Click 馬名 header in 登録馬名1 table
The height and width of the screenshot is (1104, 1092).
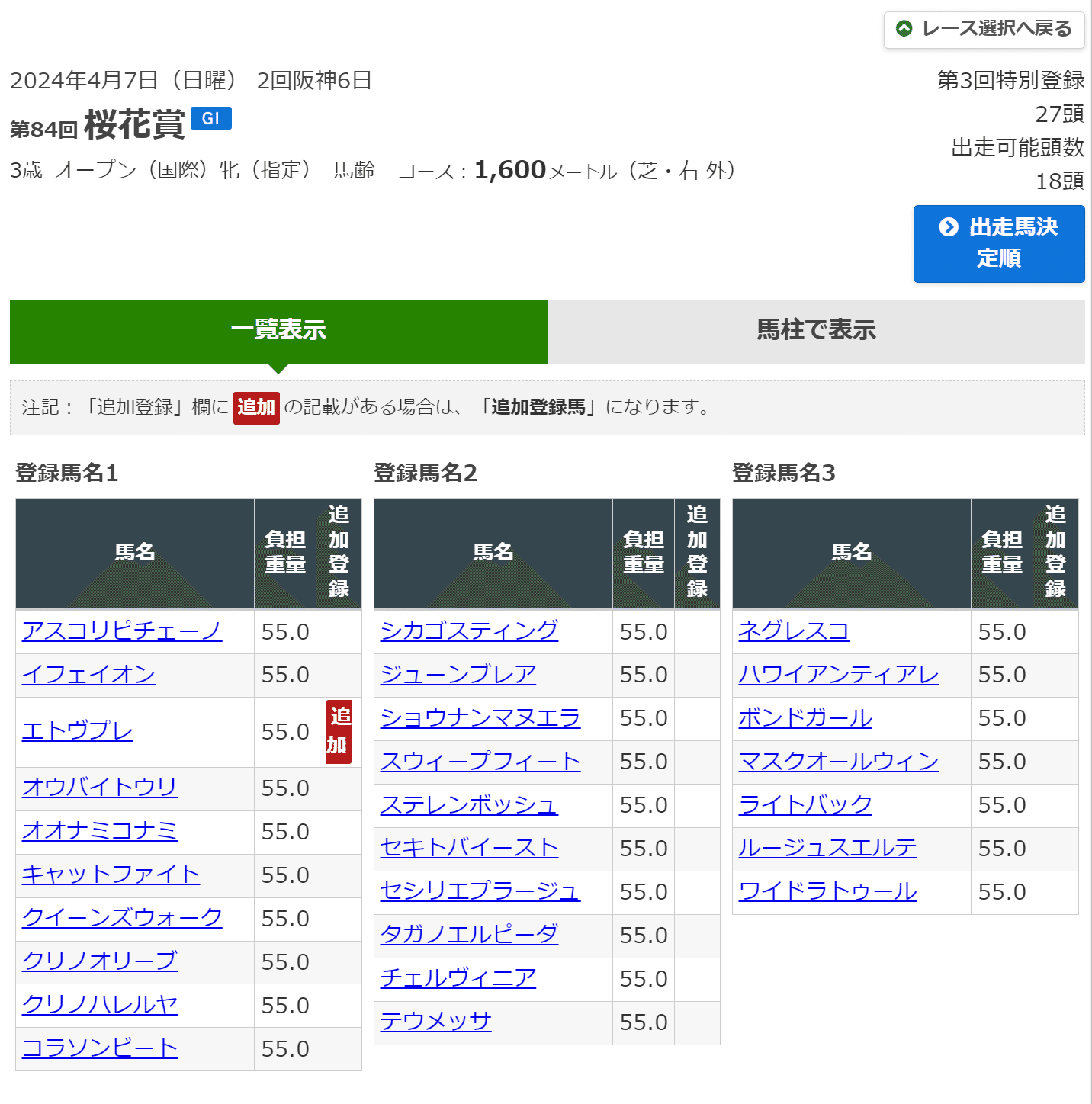point(135,553)
